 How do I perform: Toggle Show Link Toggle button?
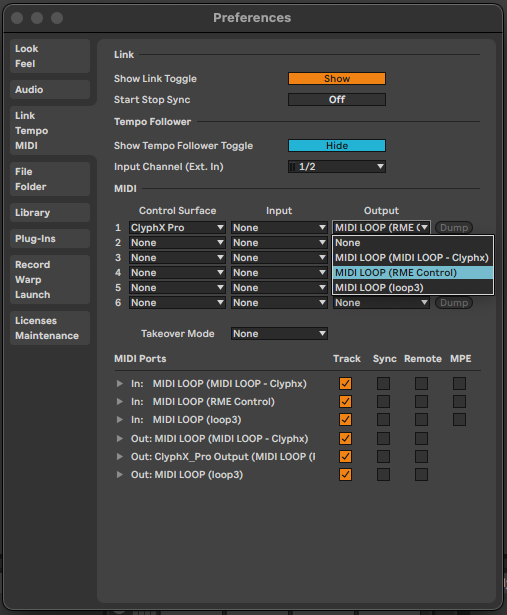[x=337, y=78]
